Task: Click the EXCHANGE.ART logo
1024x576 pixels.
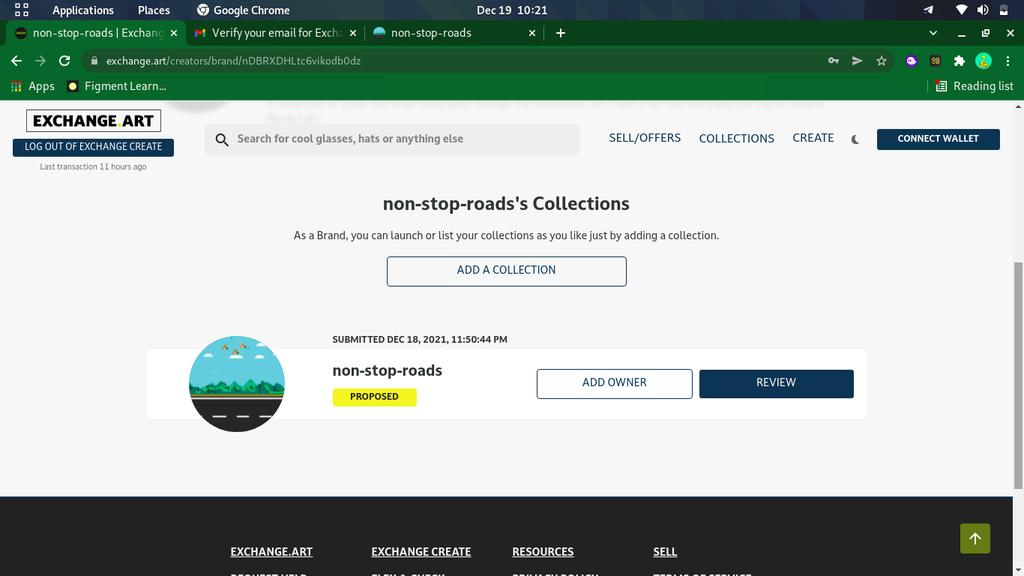Action: coord(93,121)
